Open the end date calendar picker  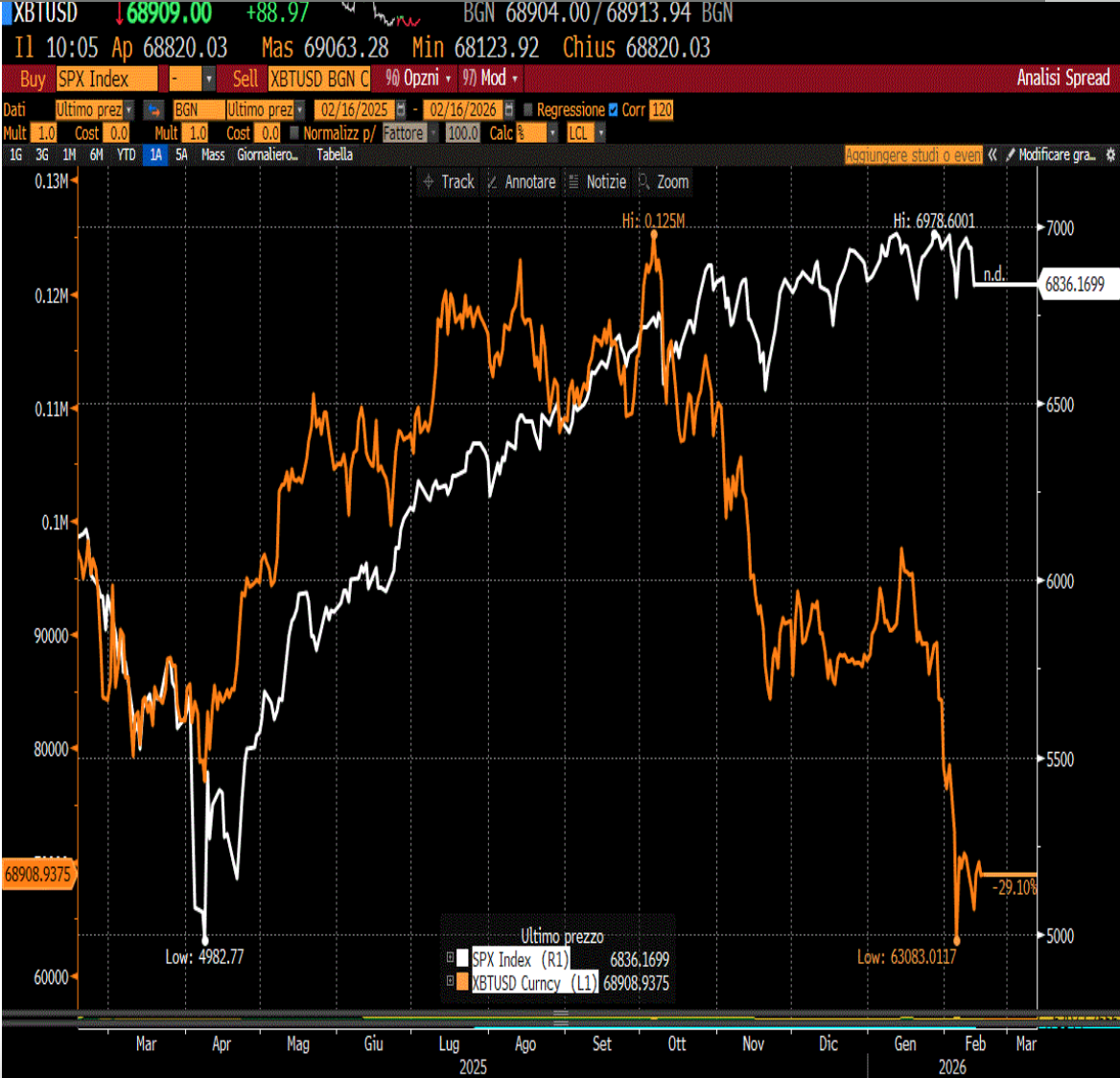coord(508,109)
